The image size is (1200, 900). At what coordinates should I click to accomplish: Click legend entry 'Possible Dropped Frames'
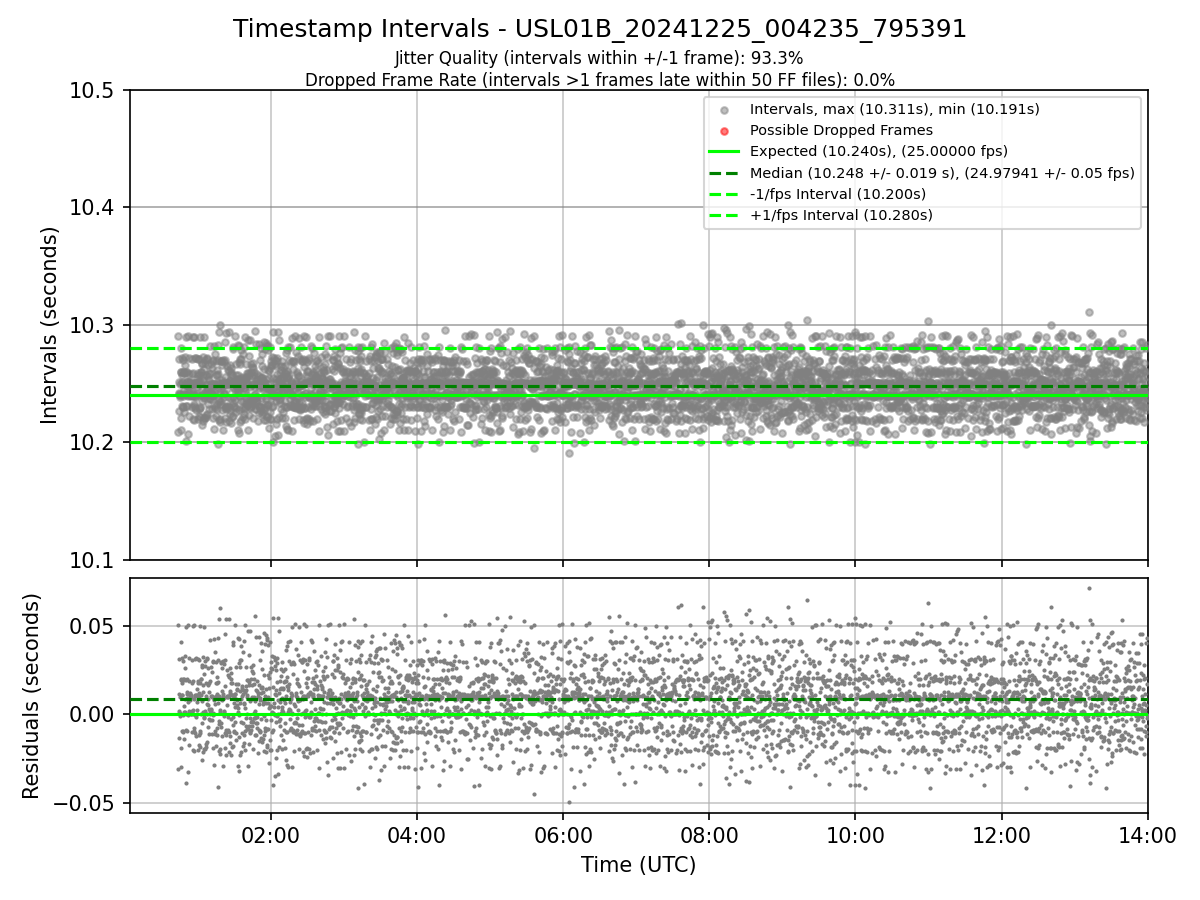click(841, 130)
